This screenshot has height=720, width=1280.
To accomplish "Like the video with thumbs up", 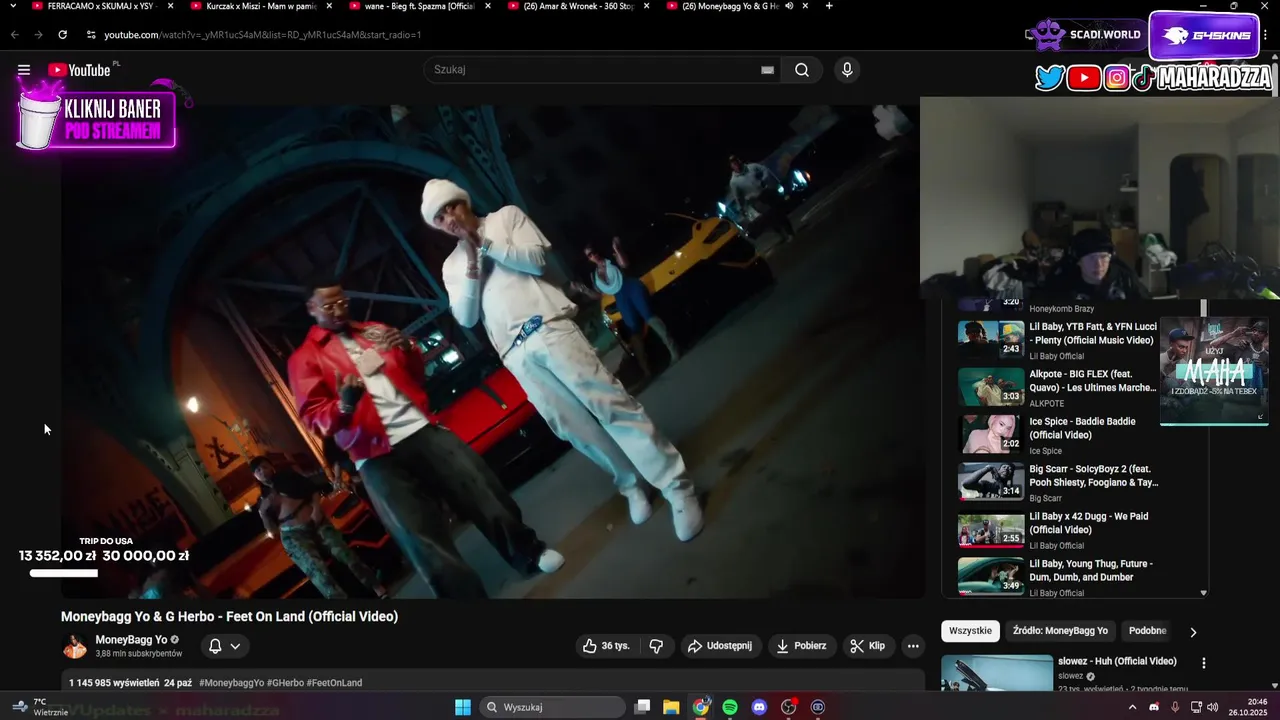I will click(607, 646).
